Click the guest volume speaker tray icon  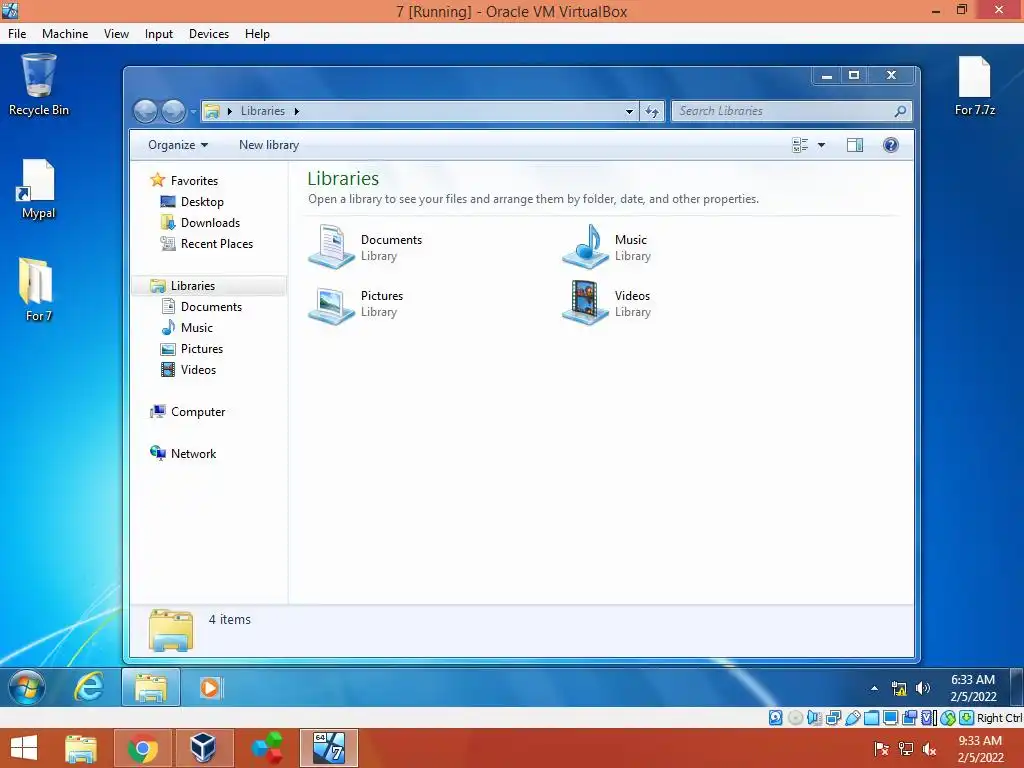pos(923,688)
